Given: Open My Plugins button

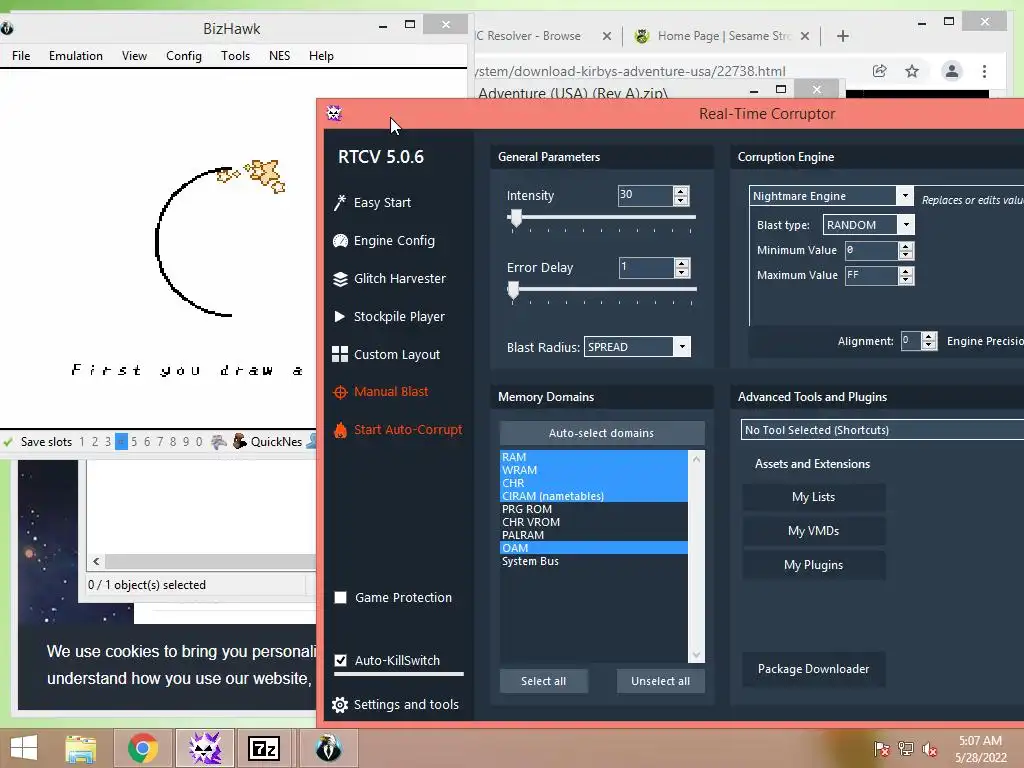Looking at the screenshot, I should [x=814, y=565].
